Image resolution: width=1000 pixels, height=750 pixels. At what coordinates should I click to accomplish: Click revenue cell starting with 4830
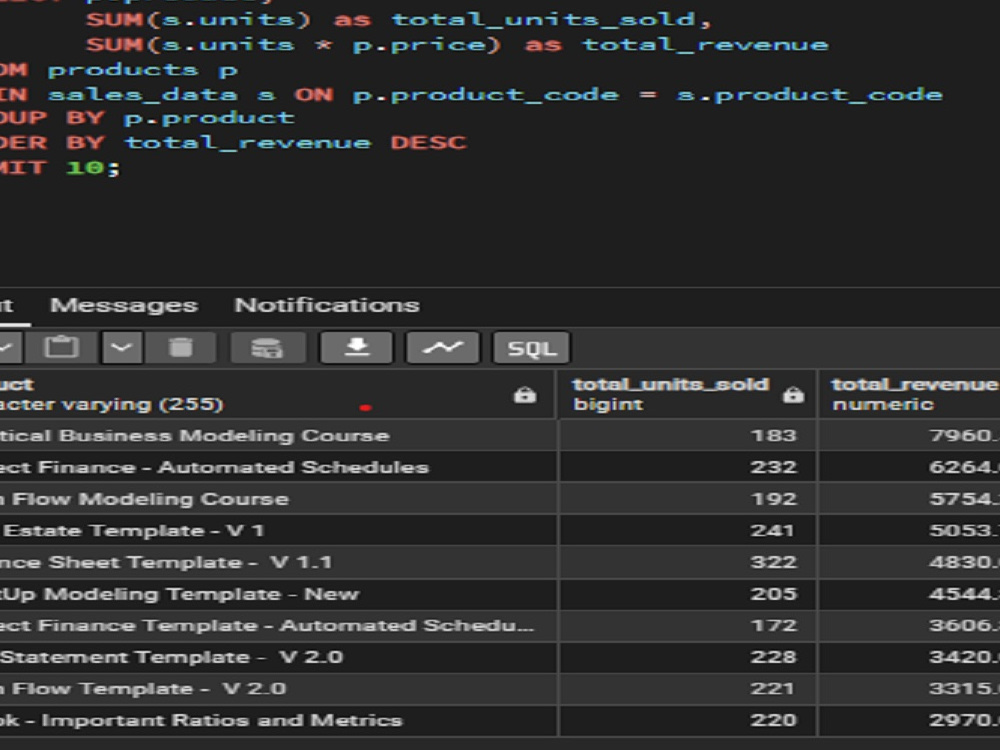[x=910, y=562]
